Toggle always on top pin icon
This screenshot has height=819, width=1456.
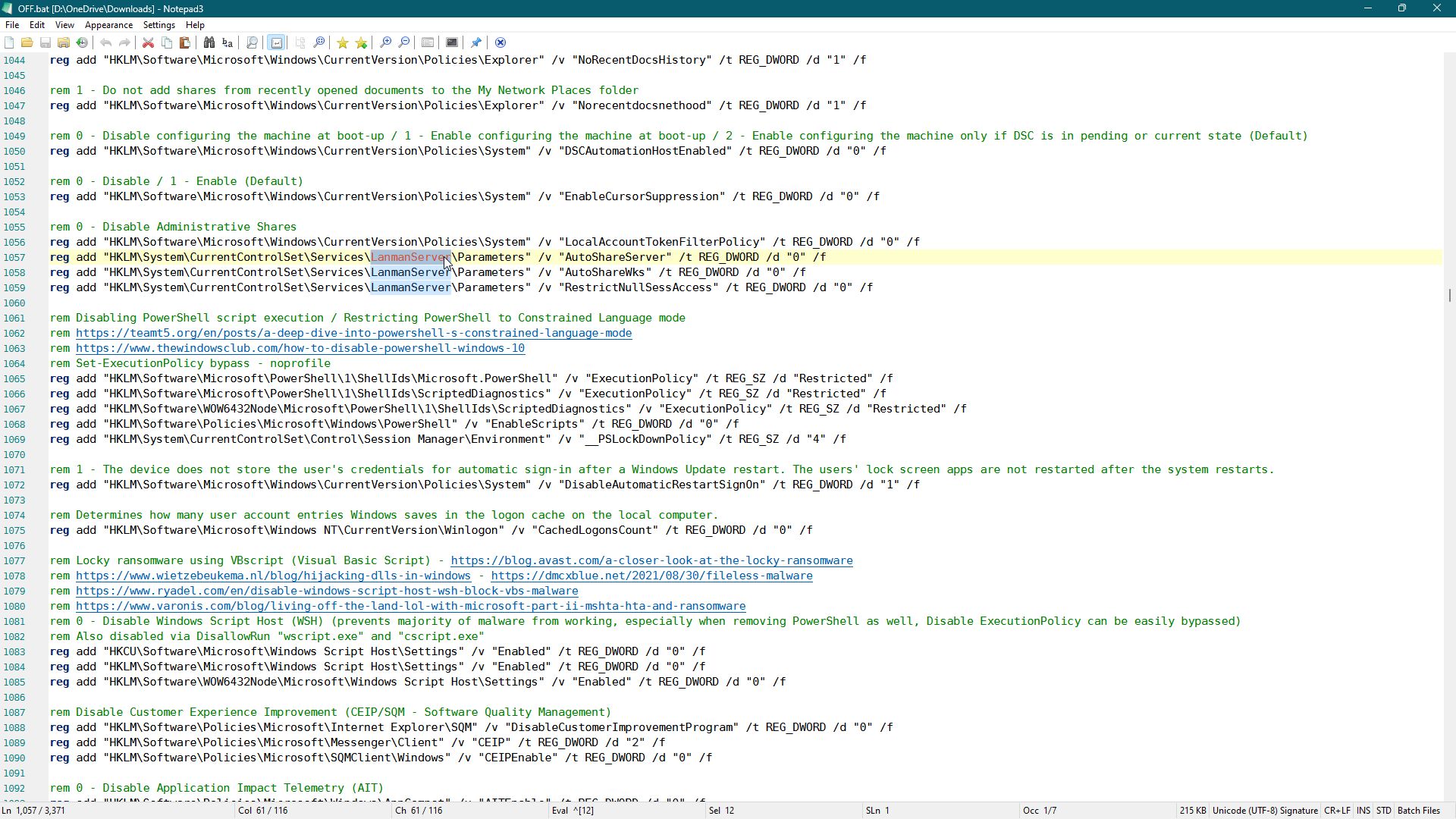click(x=476, y=42)
